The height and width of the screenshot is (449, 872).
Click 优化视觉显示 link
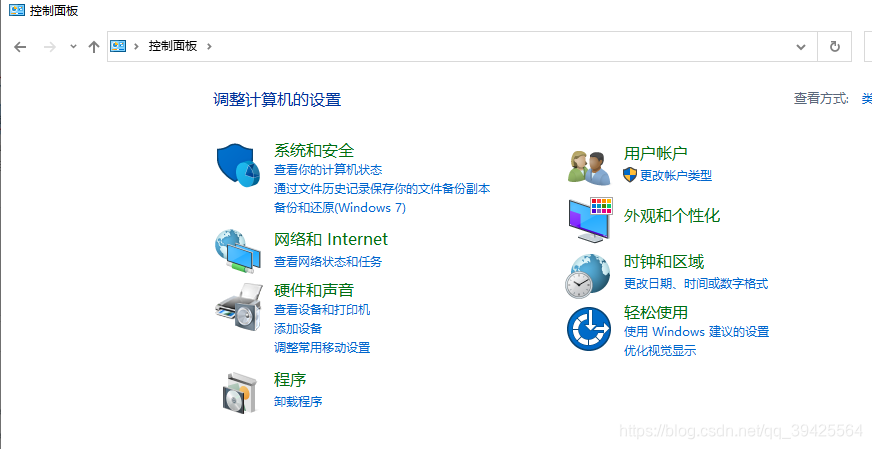(x=660, y=351)
